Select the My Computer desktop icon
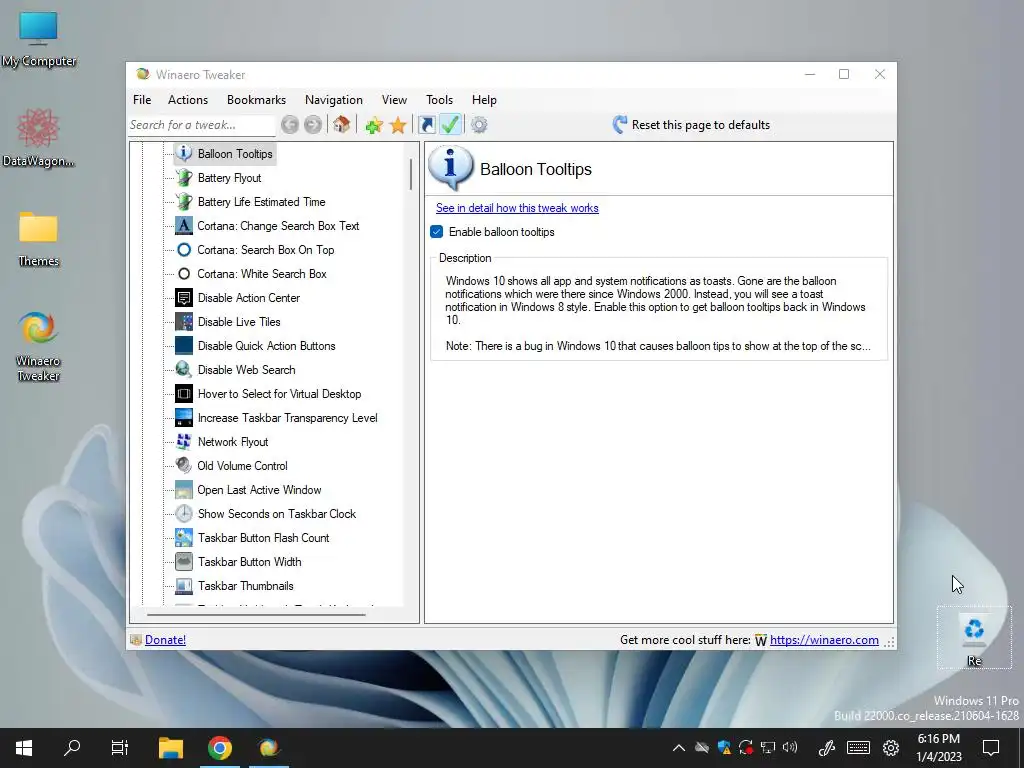This screenshot has width=1024, height=768. pos(38,39)
